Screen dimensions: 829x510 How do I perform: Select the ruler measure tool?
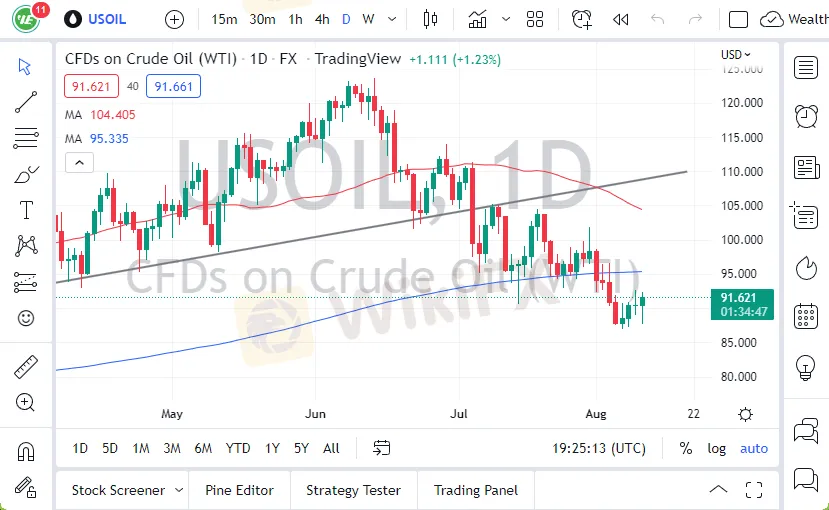click(x=26, y=367)
